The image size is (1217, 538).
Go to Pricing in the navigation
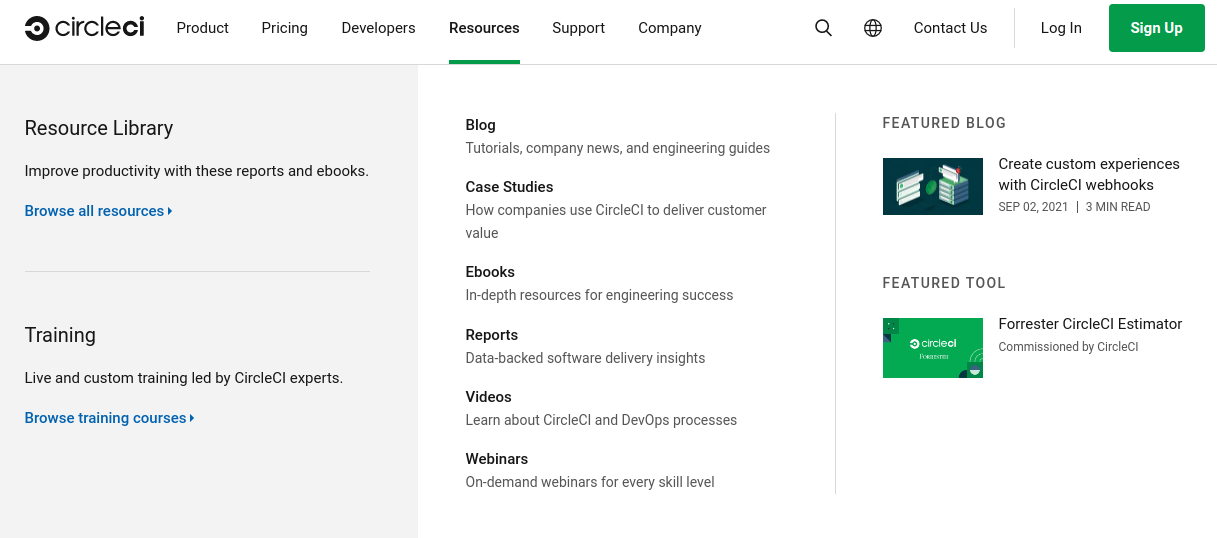285,28
